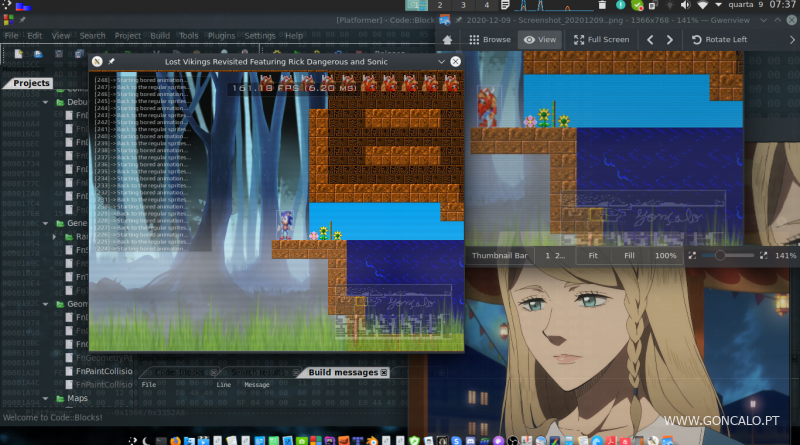Screen dimensions: 800x445
Task: Open the Lost Vikings window app icon menu
Action: pos(97,62)
